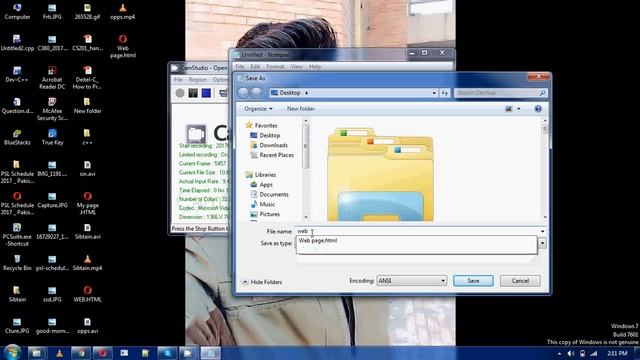Select McAfee Security Scan desktop icon
Screen dimensions: 640x360
(x=52, y=109)
